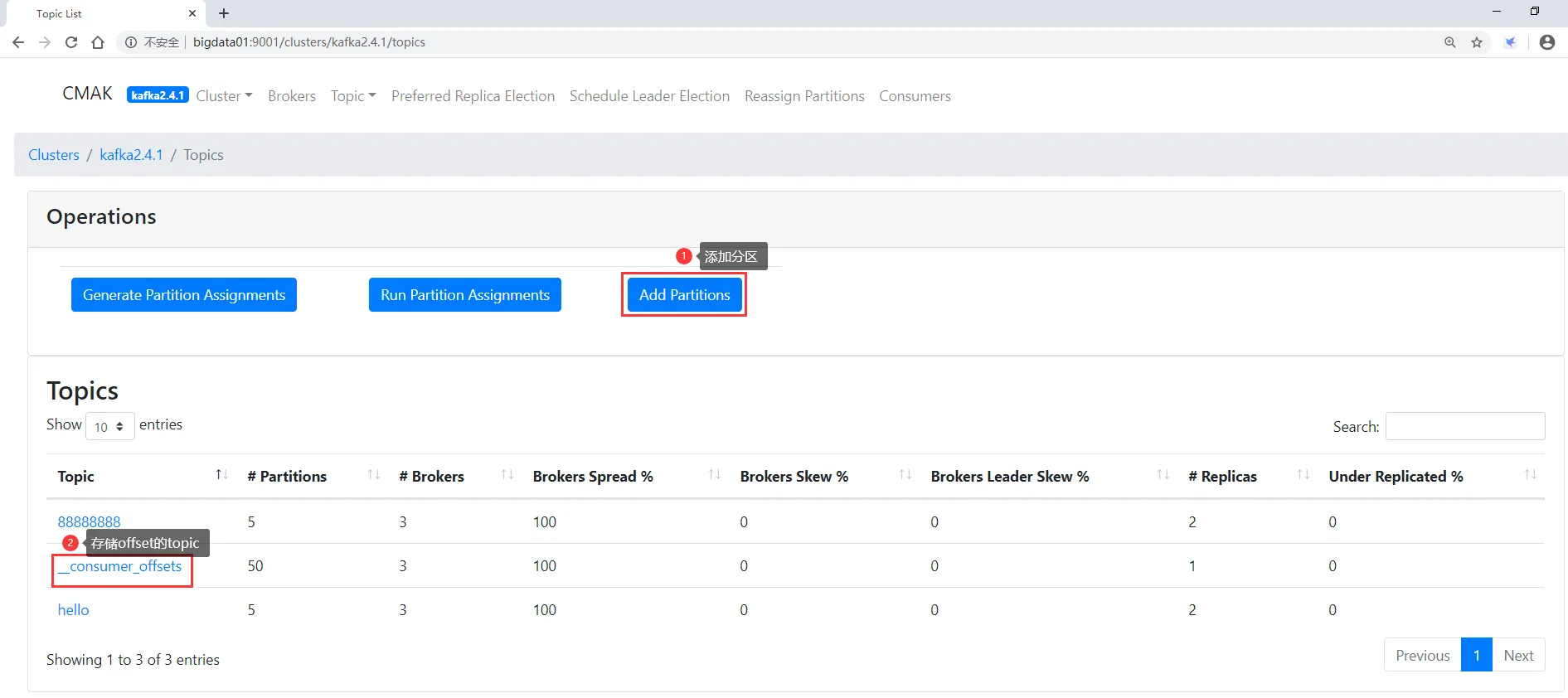Click 'Showing 1 to 3 of 3 entries'
The image size is (1568, 698).
pos(133,660)
